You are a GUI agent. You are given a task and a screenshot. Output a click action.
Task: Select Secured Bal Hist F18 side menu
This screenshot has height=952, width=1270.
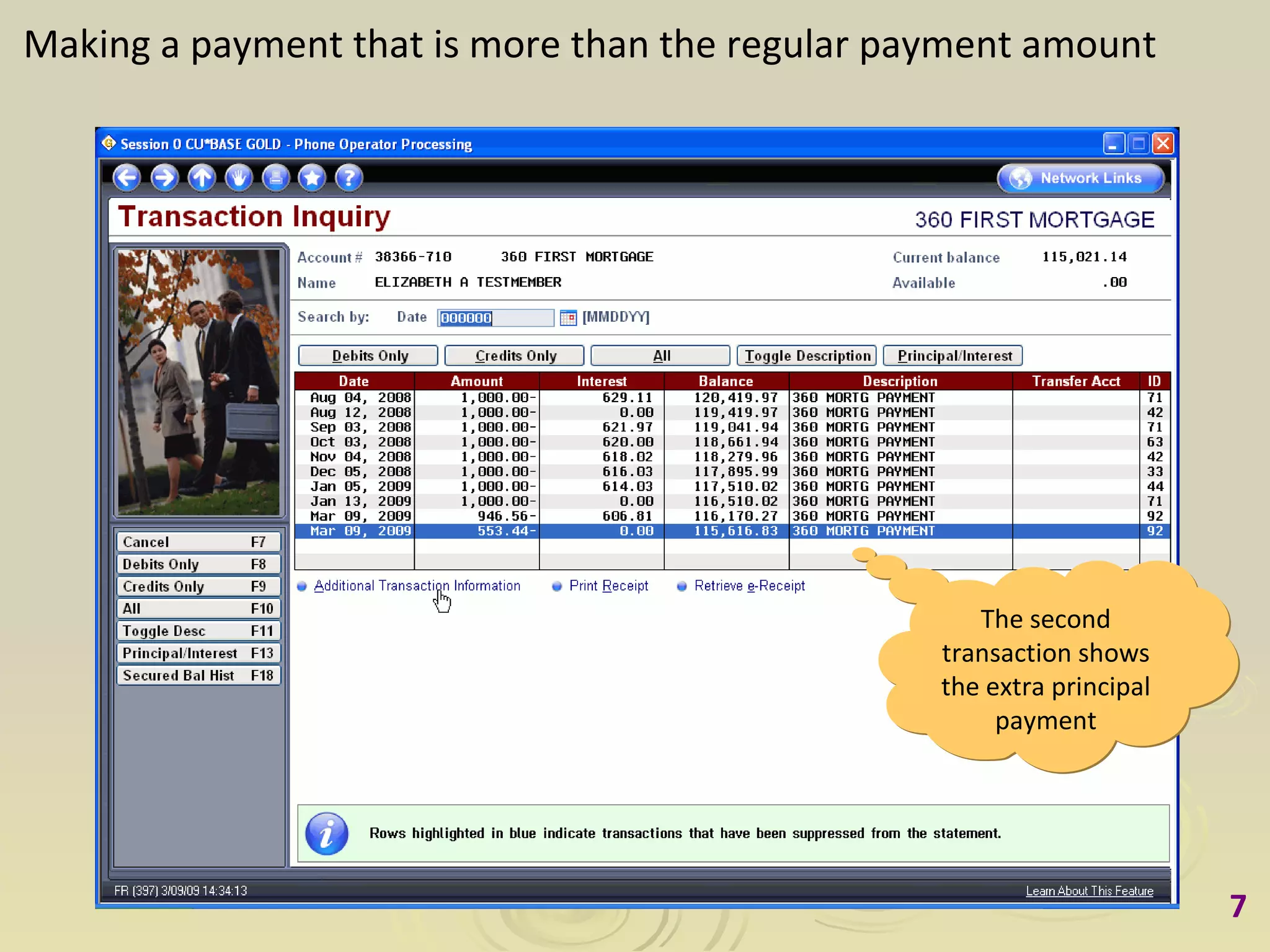[198, 676]
